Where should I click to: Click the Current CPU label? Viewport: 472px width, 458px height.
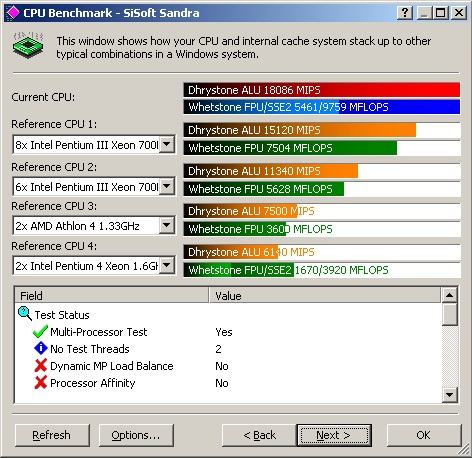tap(43, 97)
